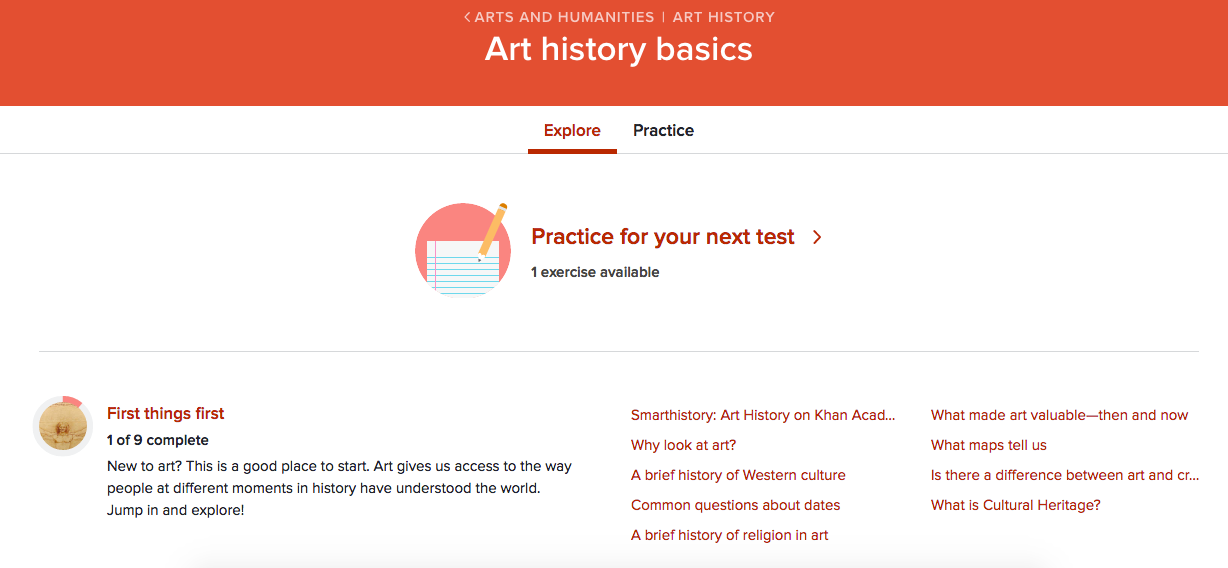Click the First things first progress thumbnail

click(x=63, y=427)
